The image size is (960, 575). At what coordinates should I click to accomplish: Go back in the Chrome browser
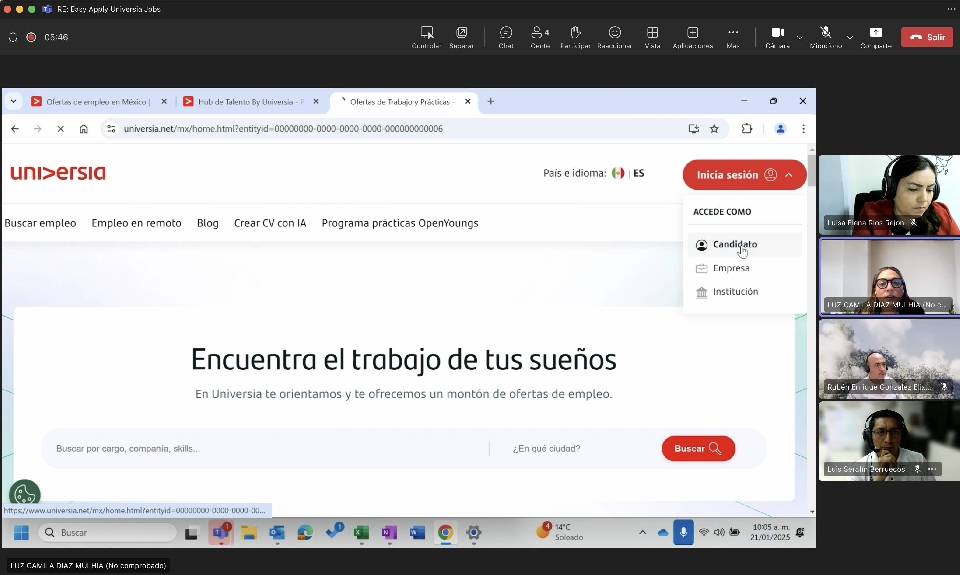(x=15, y=129)
